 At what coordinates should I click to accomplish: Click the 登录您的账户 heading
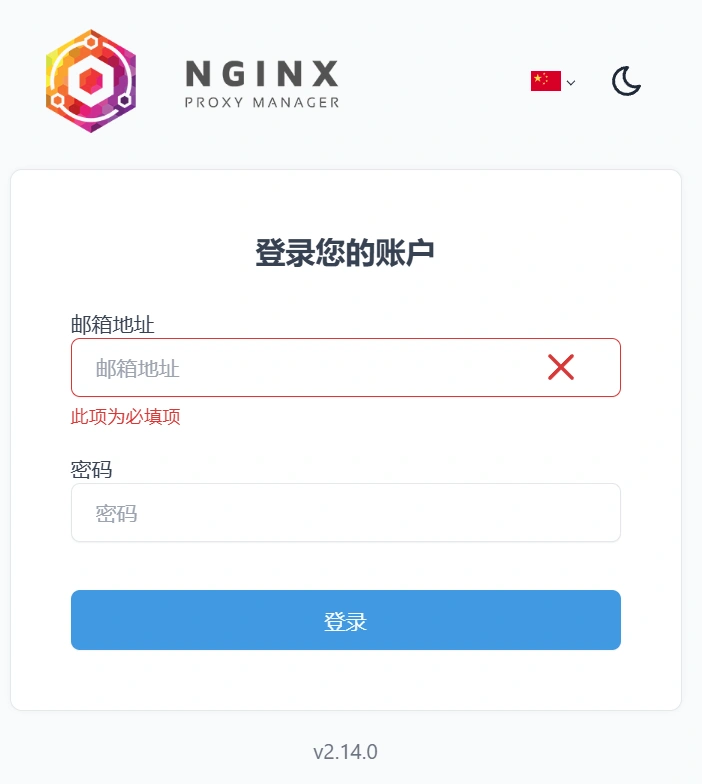(345, 253)
